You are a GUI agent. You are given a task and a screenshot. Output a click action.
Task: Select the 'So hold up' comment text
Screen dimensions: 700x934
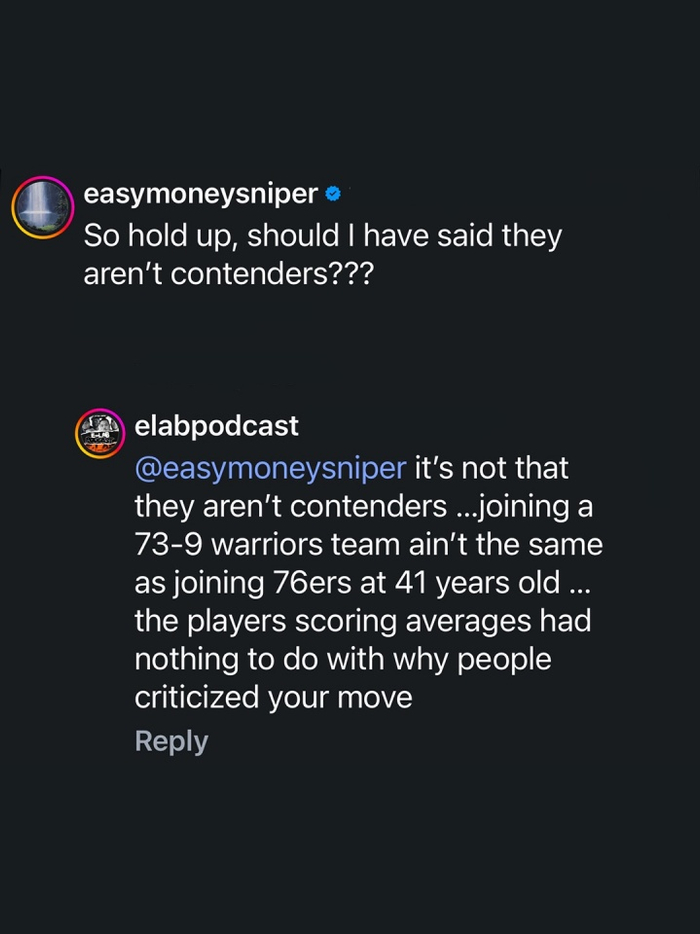[x=322, y=254]
